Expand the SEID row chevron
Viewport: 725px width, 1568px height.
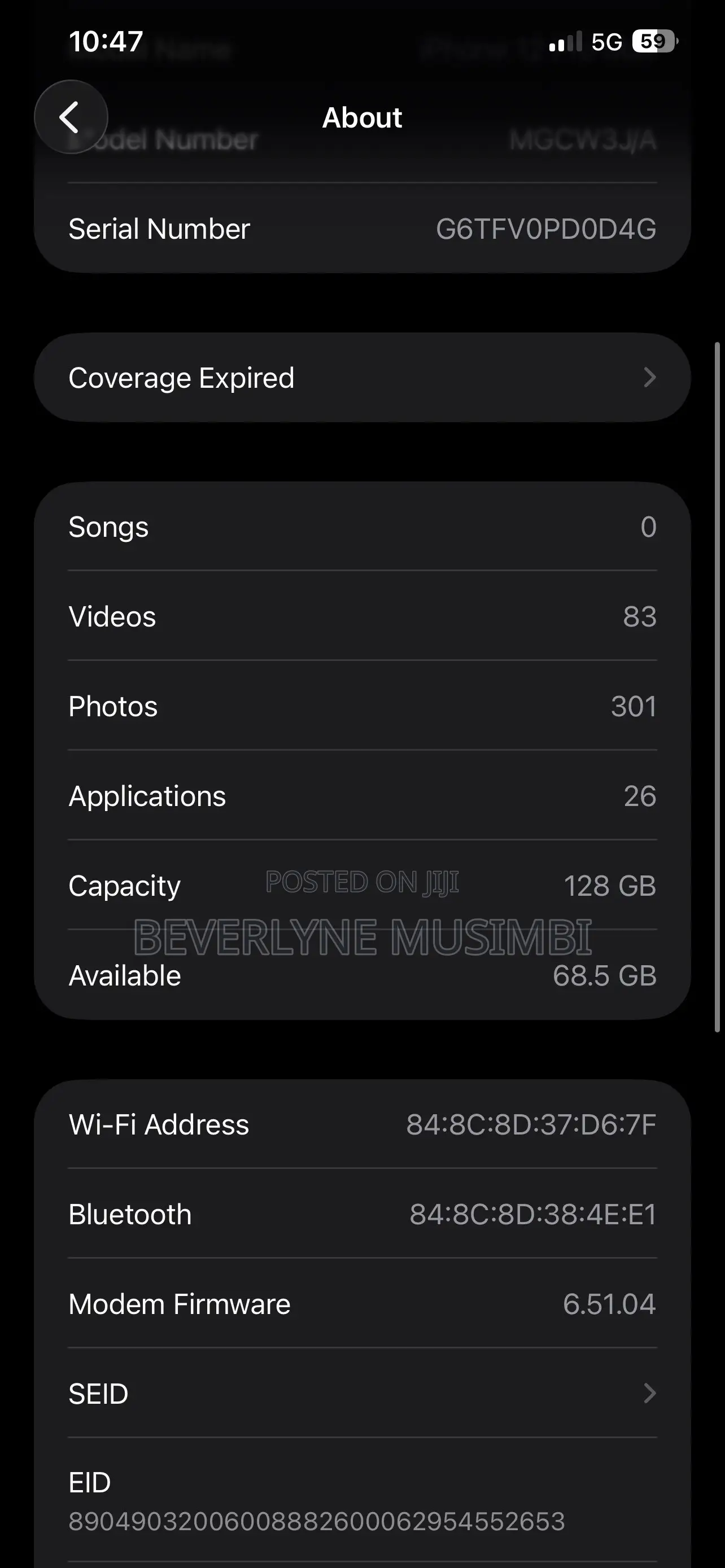649,1393
